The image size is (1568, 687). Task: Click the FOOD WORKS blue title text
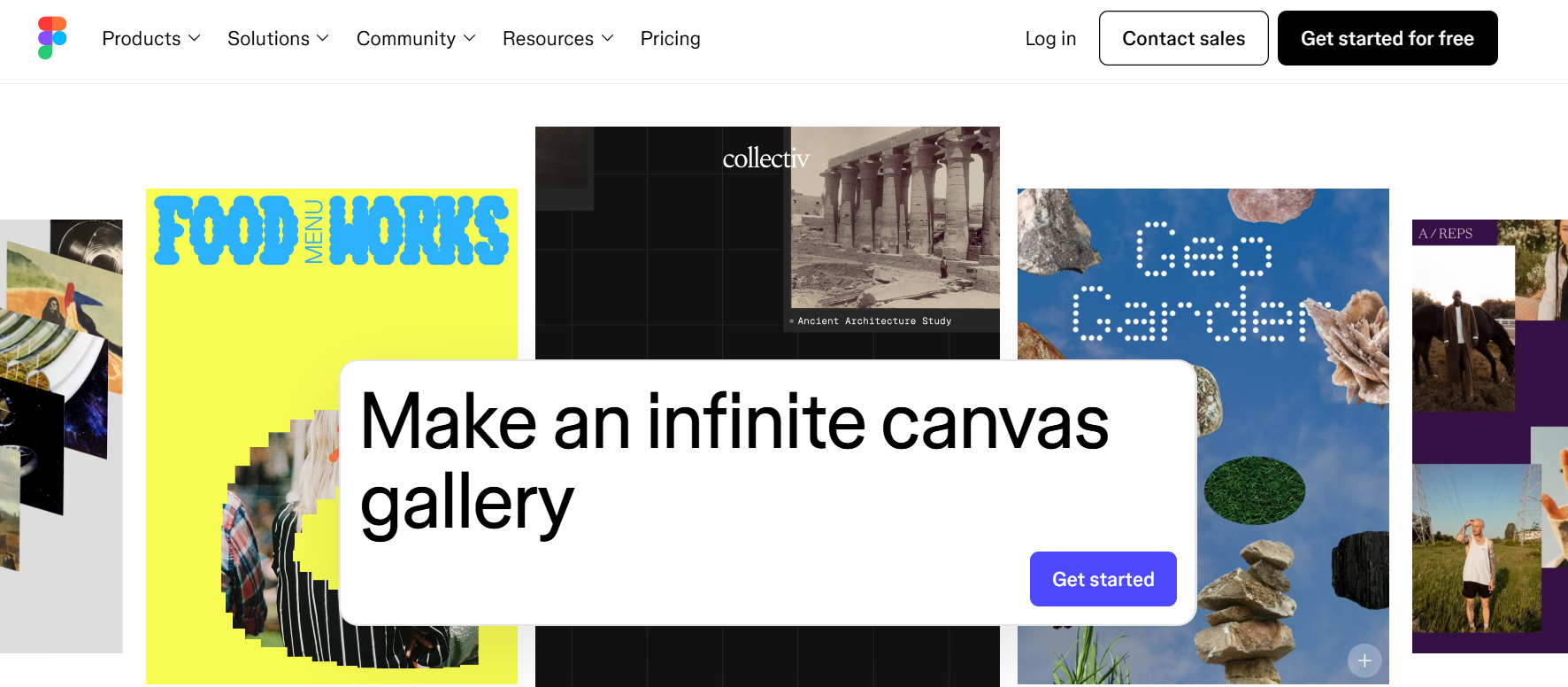coord(332,230)
